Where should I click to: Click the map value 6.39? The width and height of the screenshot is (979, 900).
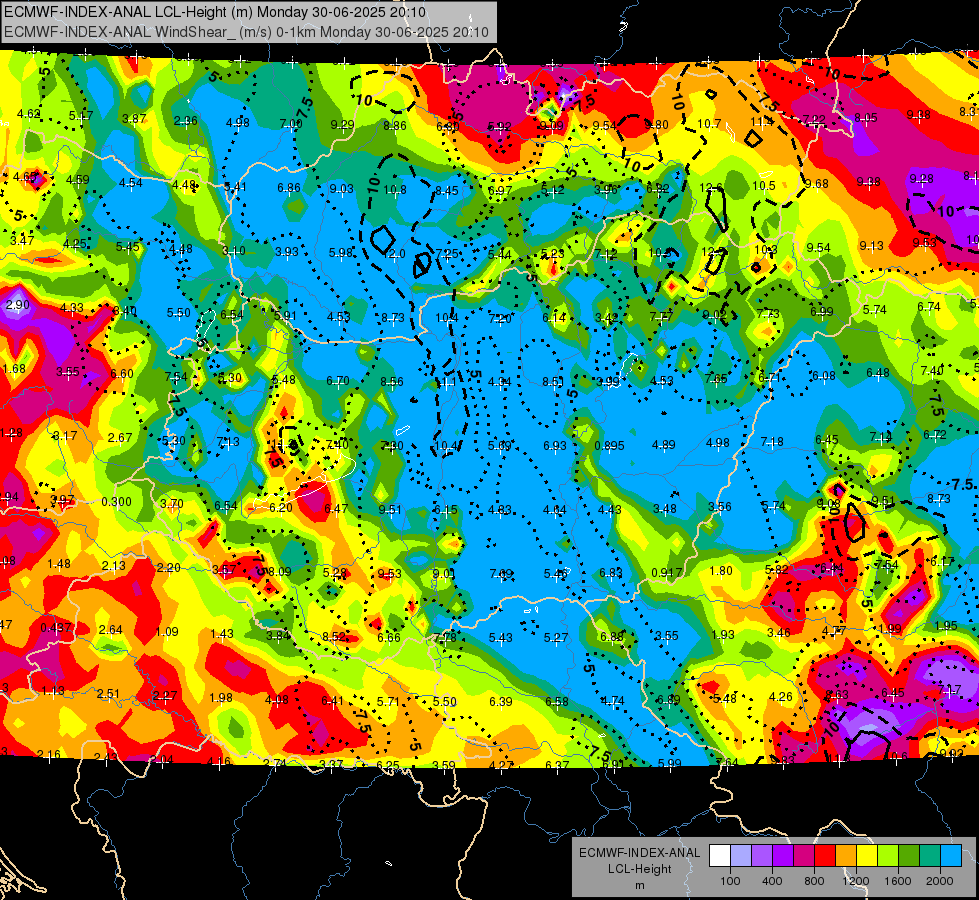[501, 701]
